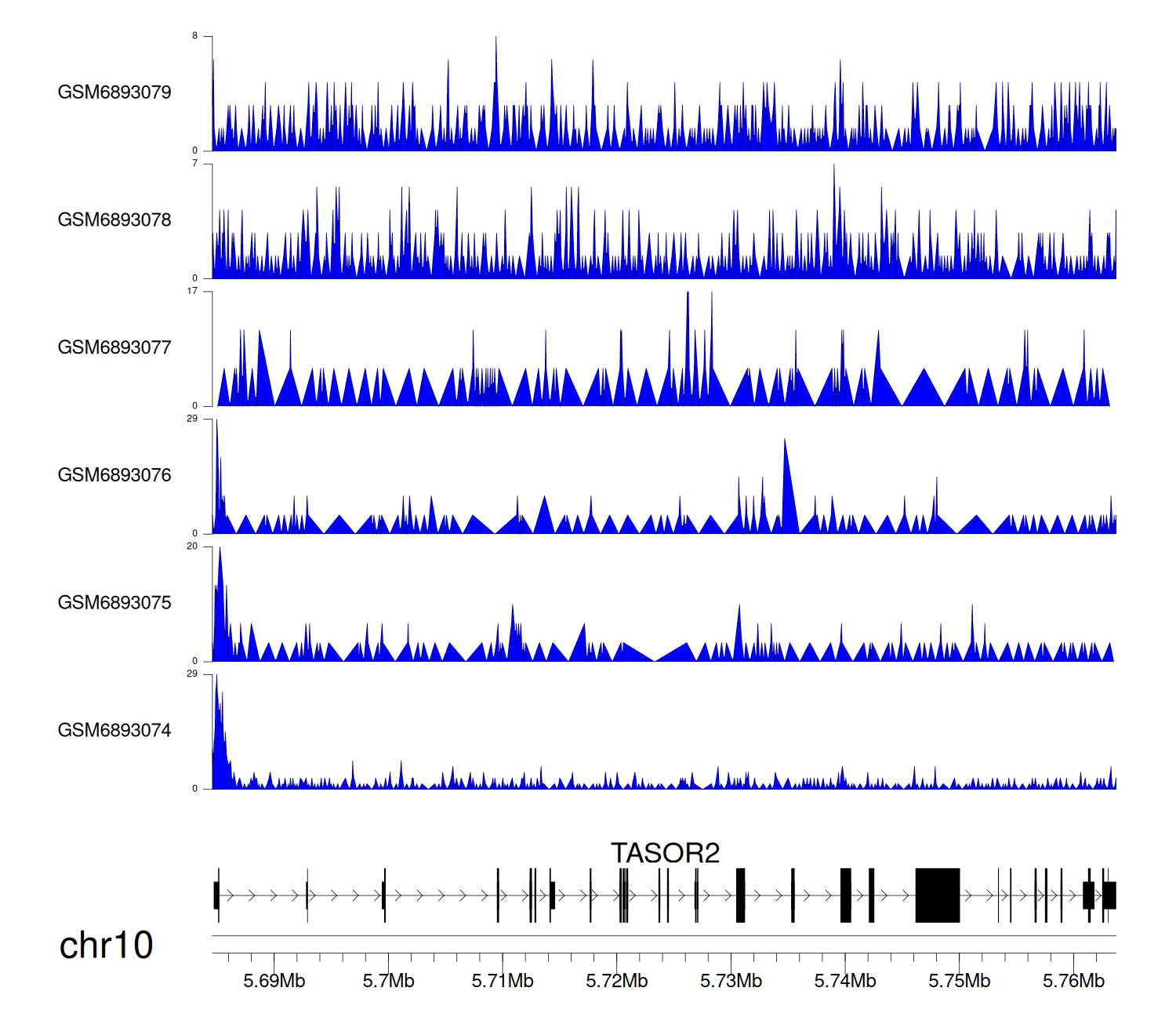
Task: Select the 5.72Mb coordinate label
Action: click(616, 981)
